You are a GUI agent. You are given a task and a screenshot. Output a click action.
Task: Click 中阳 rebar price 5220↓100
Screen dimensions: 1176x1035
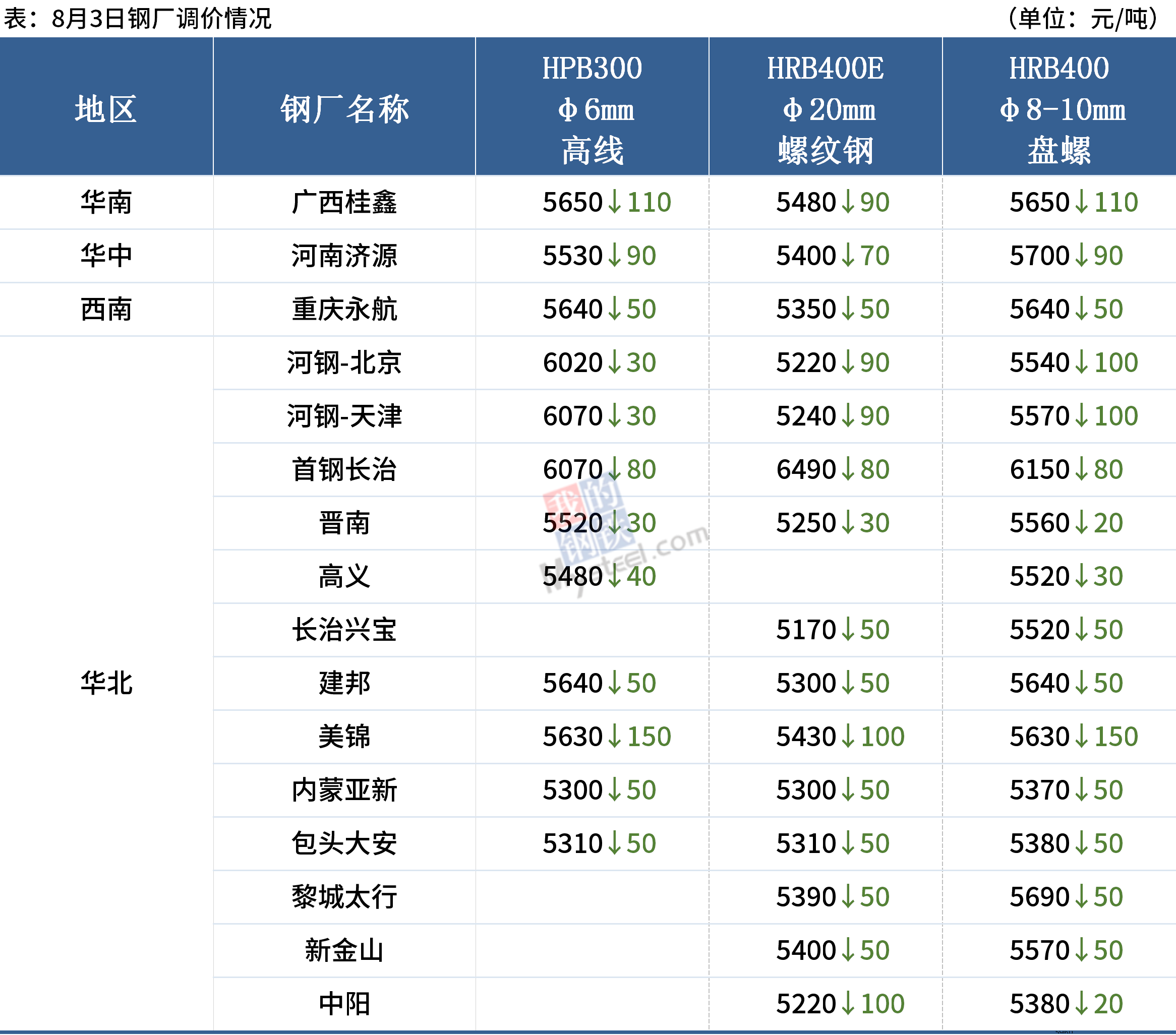coord(840,1004)
